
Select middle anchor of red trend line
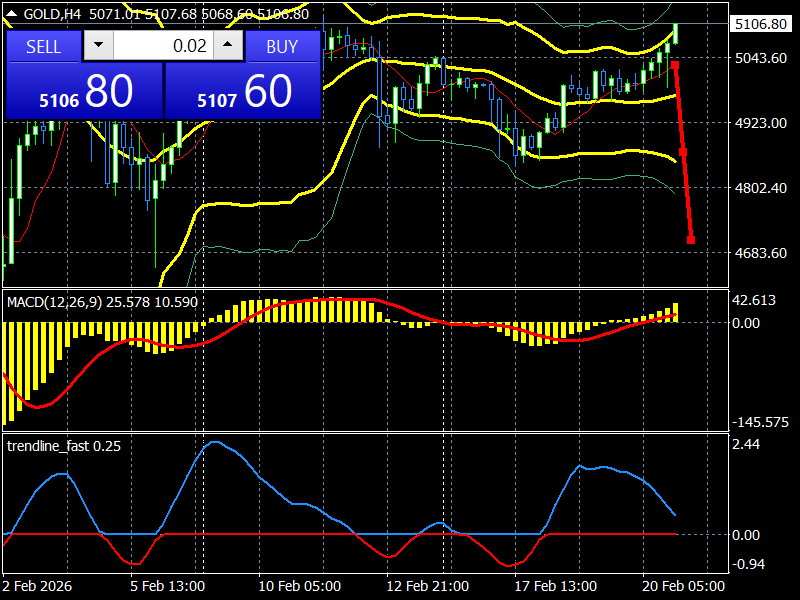point(683,152)
